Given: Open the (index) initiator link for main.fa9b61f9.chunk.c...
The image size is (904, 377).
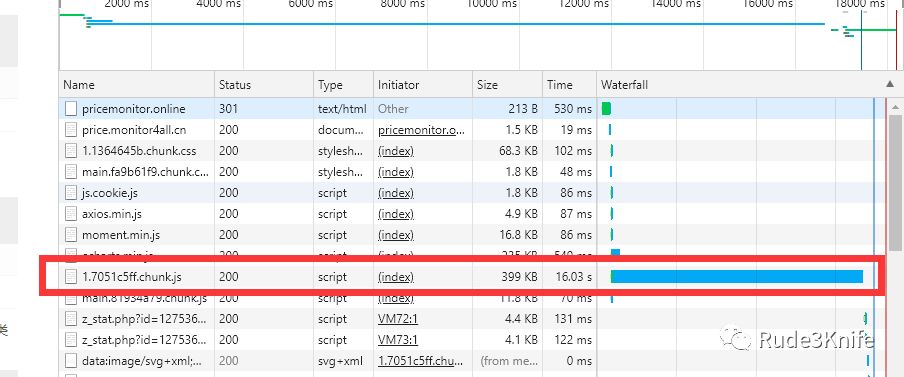Looking at the screenshot, I should click(396, 172).
